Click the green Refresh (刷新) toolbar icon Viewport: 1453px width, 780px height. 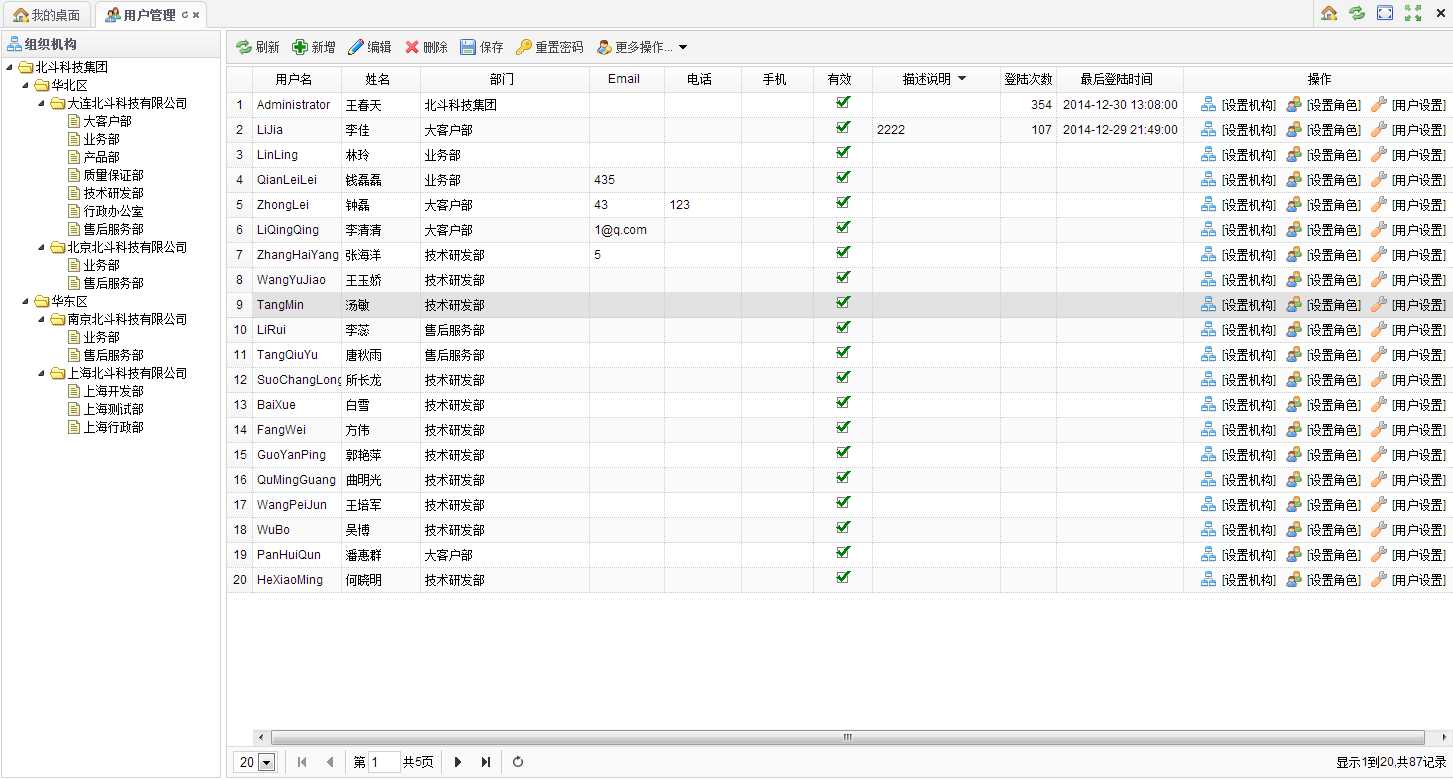pyautogui.click(x=244, y=47)
